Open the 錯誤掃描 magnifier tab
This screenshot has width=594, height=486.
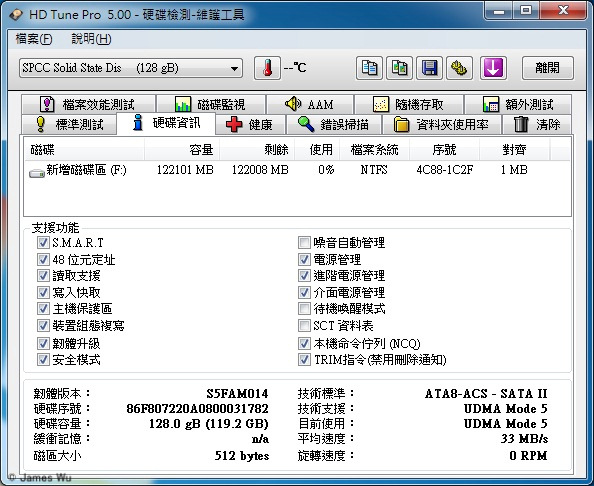[334, 124]
